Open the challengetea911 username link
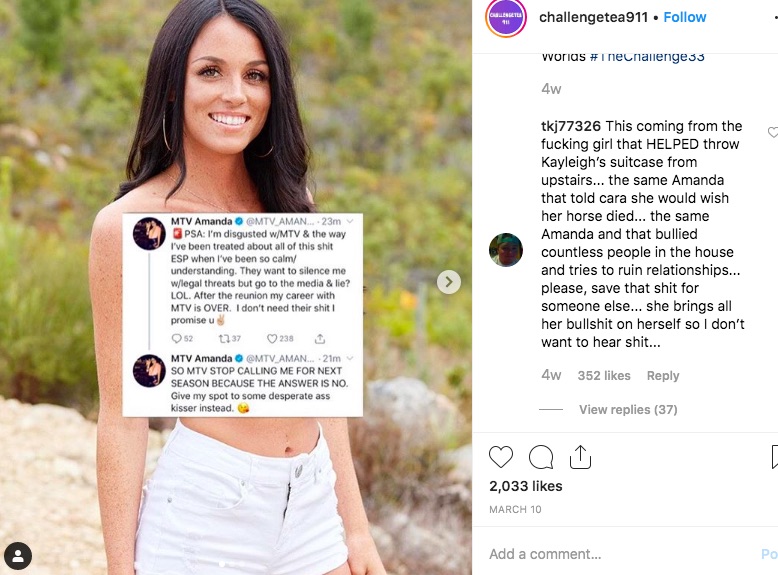Screen dimensions: 778x575 [x=593, y=17]
